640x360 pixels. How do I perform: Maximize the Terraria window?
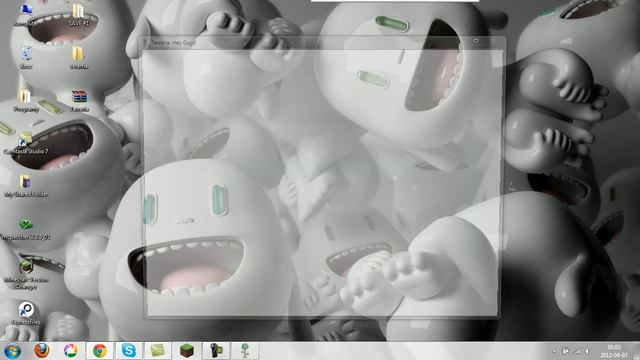click(x=476, y=40)
